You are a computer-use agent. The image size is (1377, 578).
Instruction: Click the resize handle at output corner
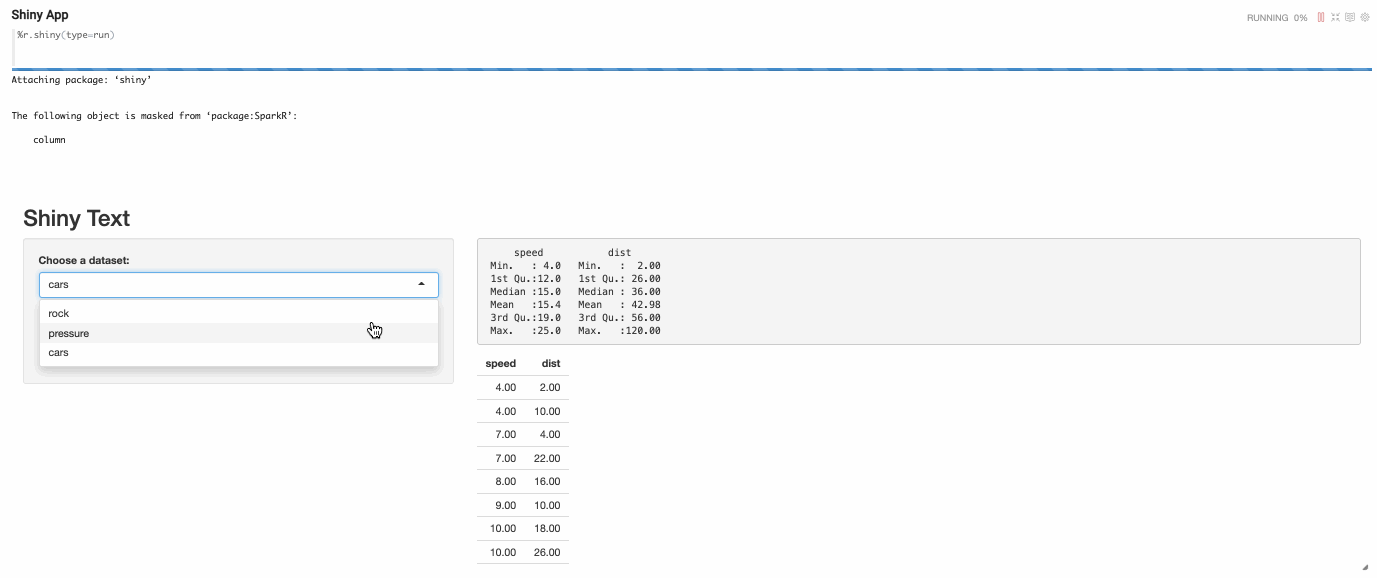[1367, 567]
